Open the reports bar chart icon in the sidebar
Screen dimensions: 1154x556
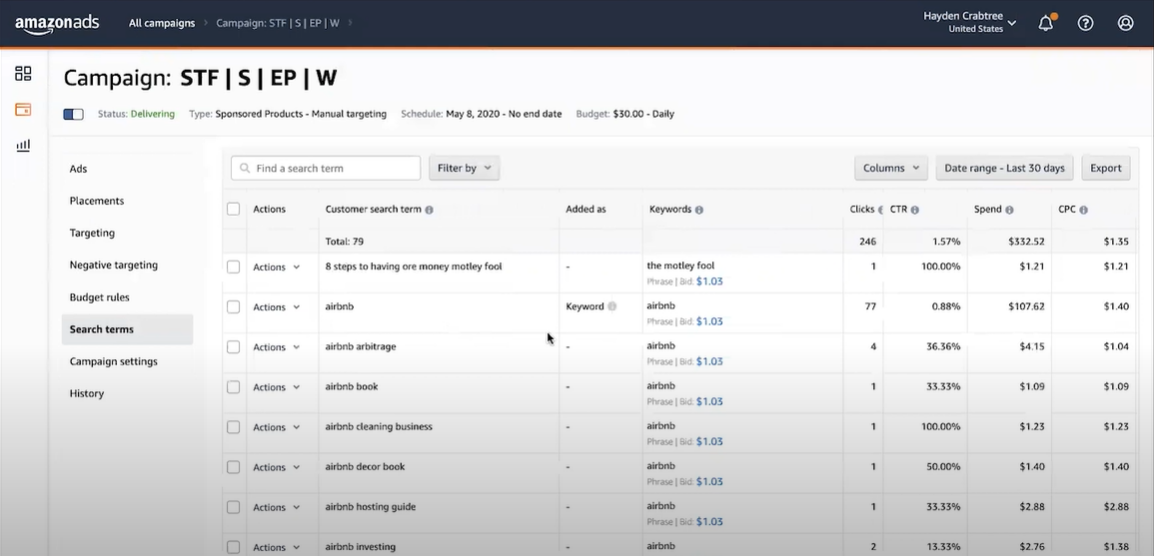tap(24, 145)
